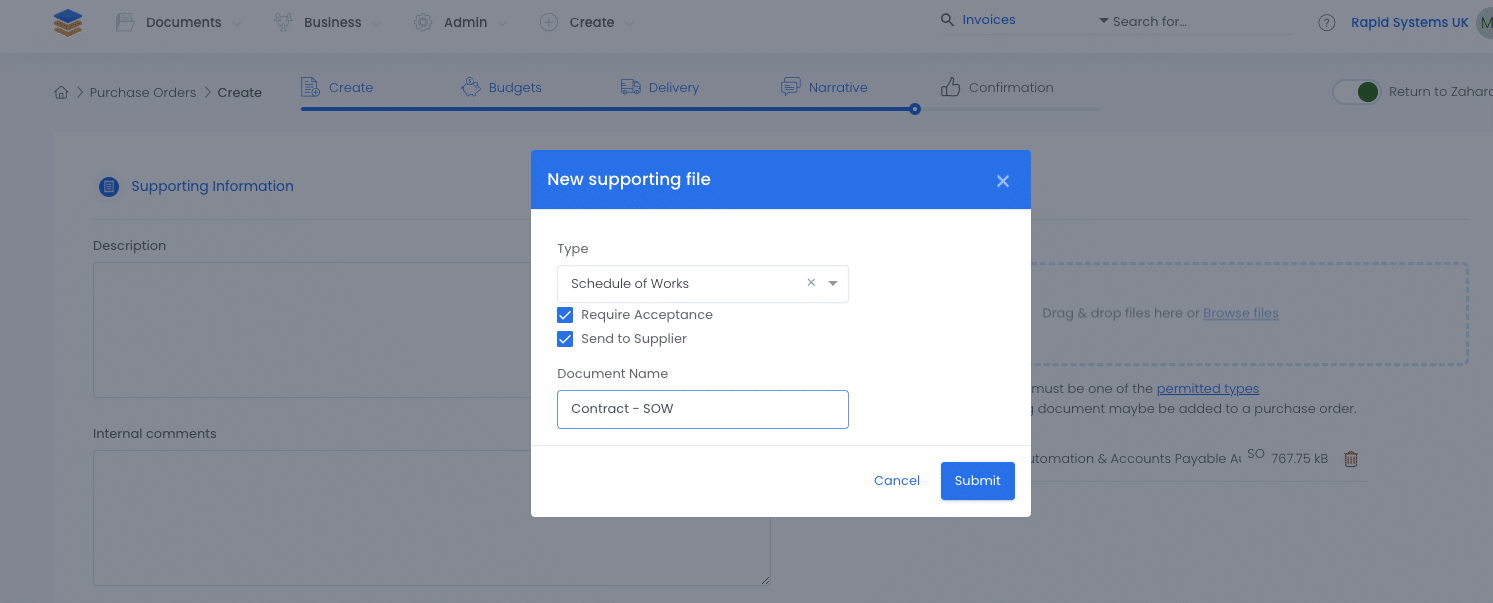
Task: Click the Confirmation thumbs-up icon
Action: [951, 87]
